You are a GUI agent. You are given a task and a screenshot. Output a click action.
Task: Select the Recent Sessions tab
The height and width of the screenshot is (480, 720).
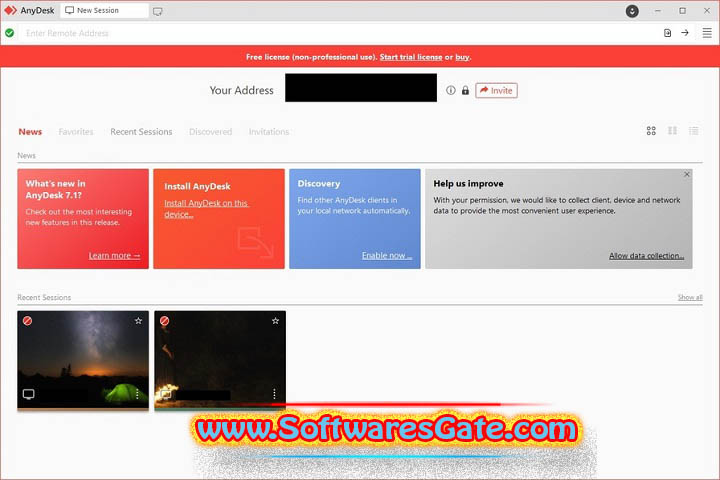[x=141, y=132]
